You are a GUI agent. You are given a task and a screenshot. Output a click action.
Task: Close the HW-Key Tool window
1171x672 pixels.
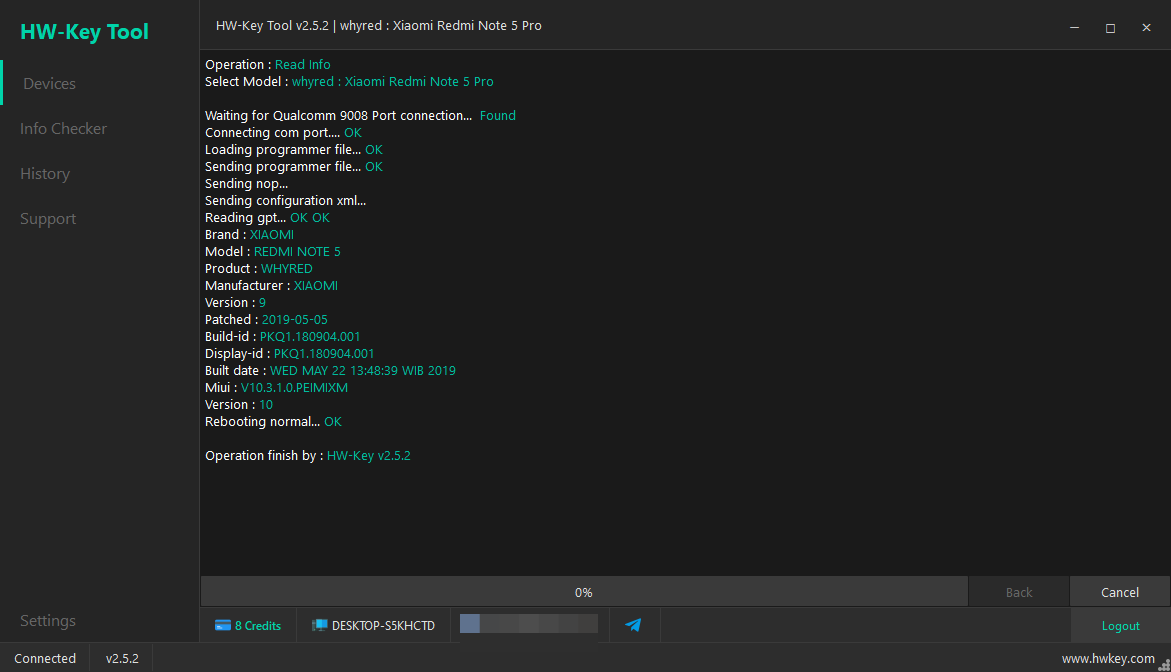(x=1146, y=28)
